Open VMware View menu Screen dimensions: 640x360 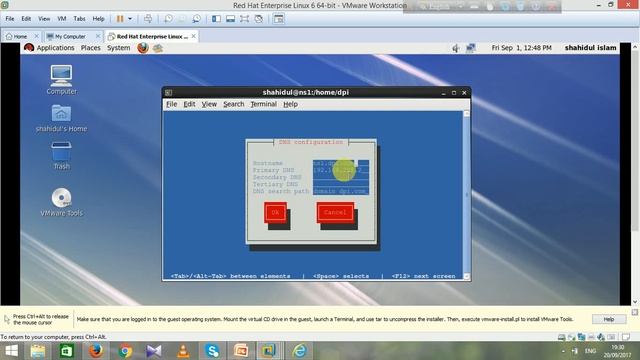(x=44, y=19)
